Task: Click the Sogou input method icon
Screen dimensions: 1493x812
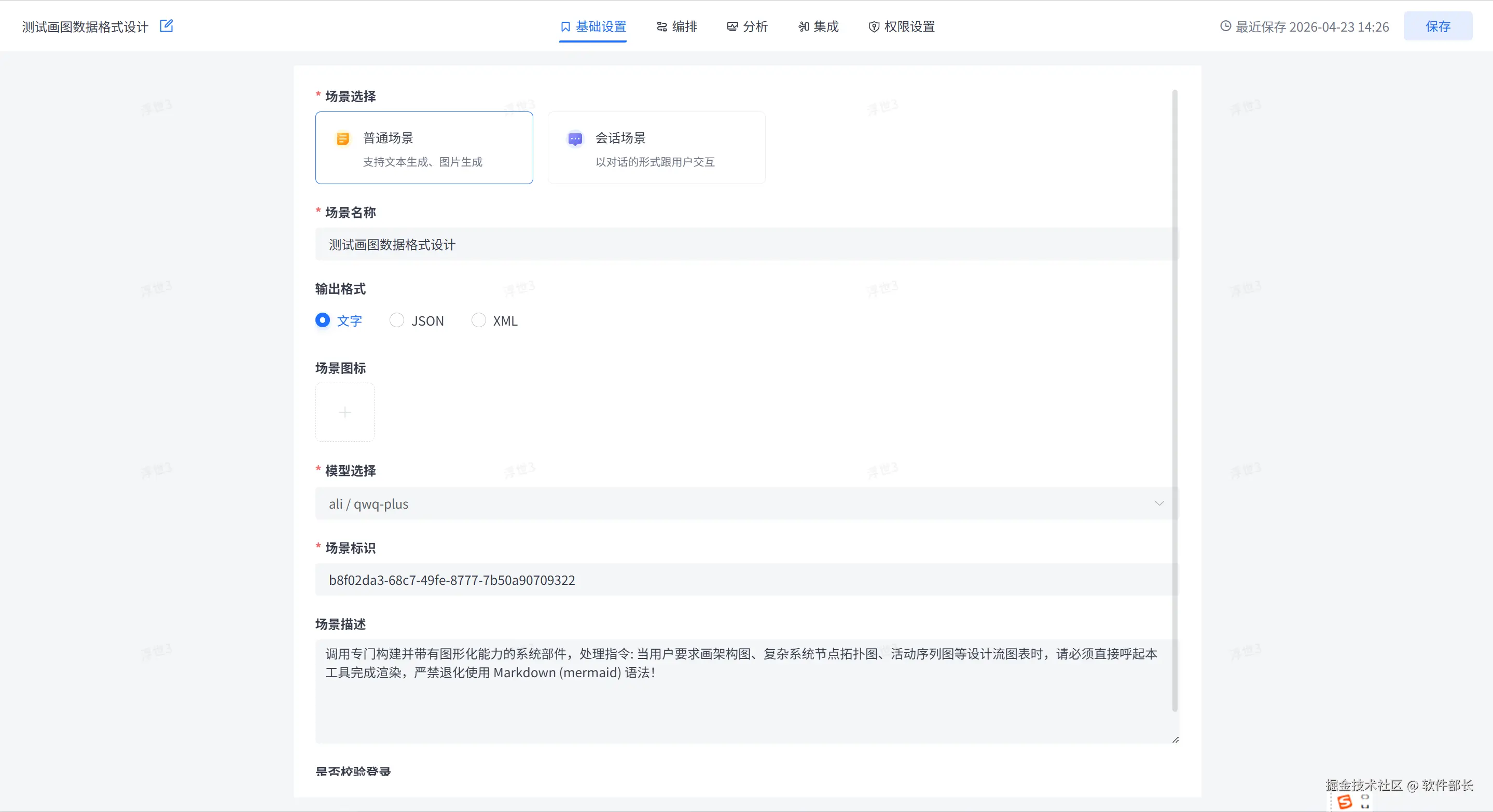Action: pyautogui.click(x=1345, y=802)
